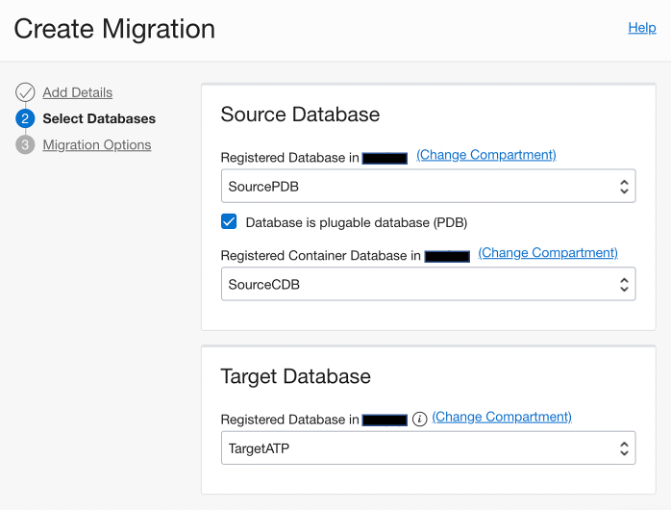Image resolution: width=672 pixels, height=510 pixels.
Task: Jump to Migration Options step
Action: (97, 145)
